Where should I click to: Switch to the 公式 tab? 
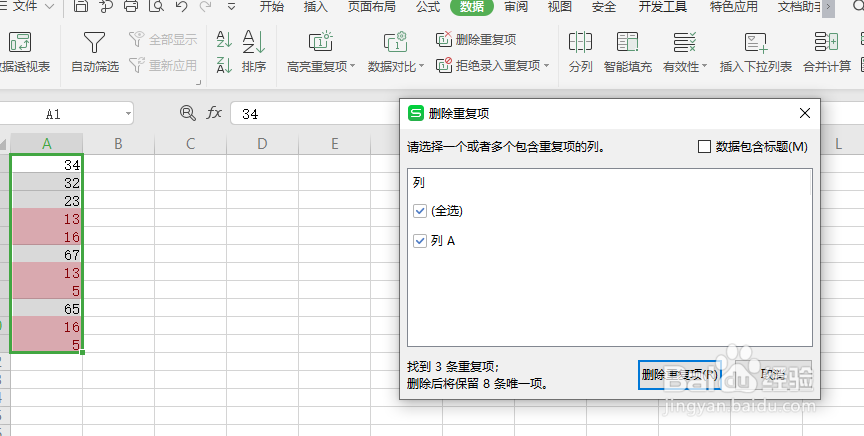[428, 7]
